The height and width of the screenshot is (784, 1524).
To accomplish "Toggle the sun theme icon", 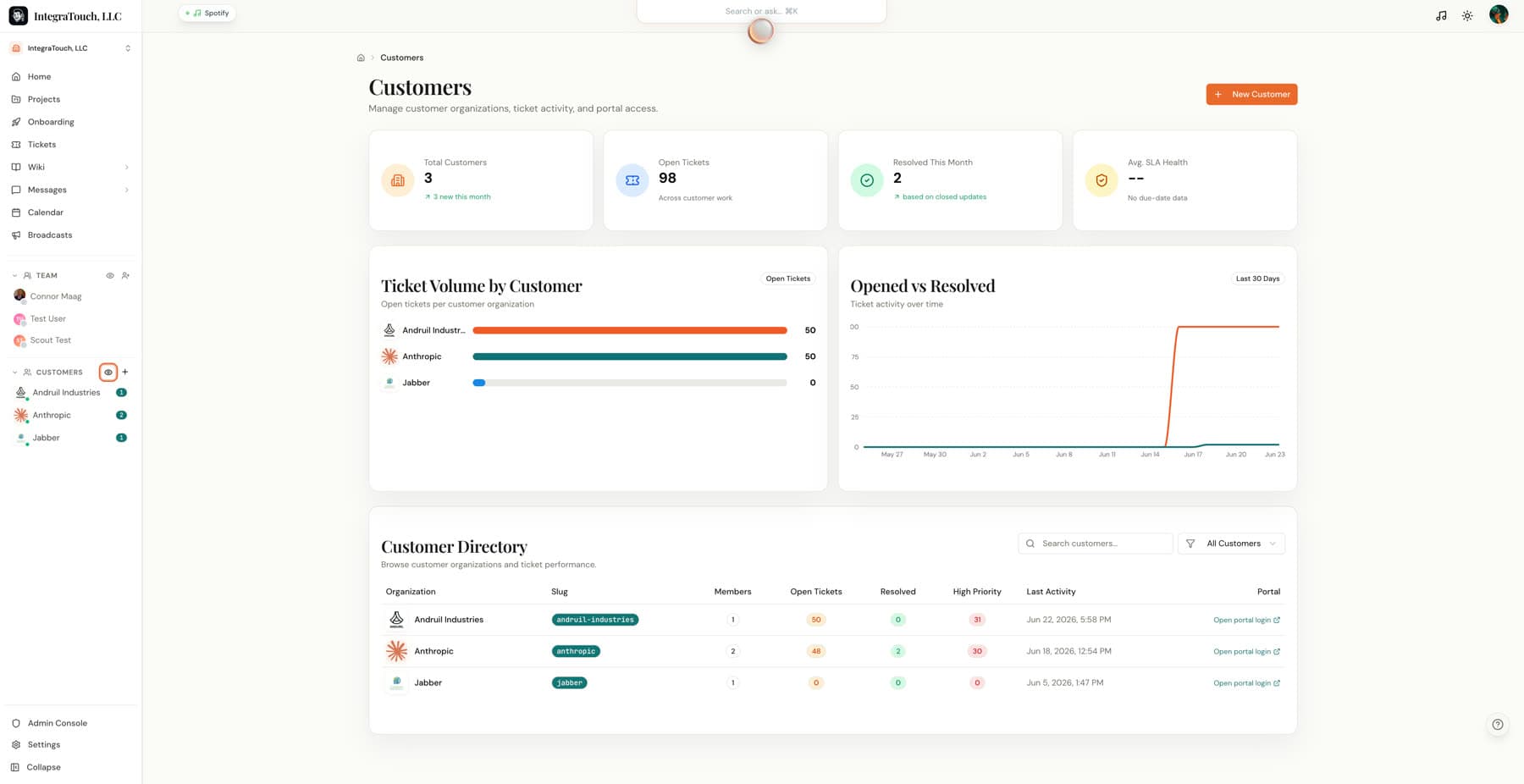I will point(1467,15).
